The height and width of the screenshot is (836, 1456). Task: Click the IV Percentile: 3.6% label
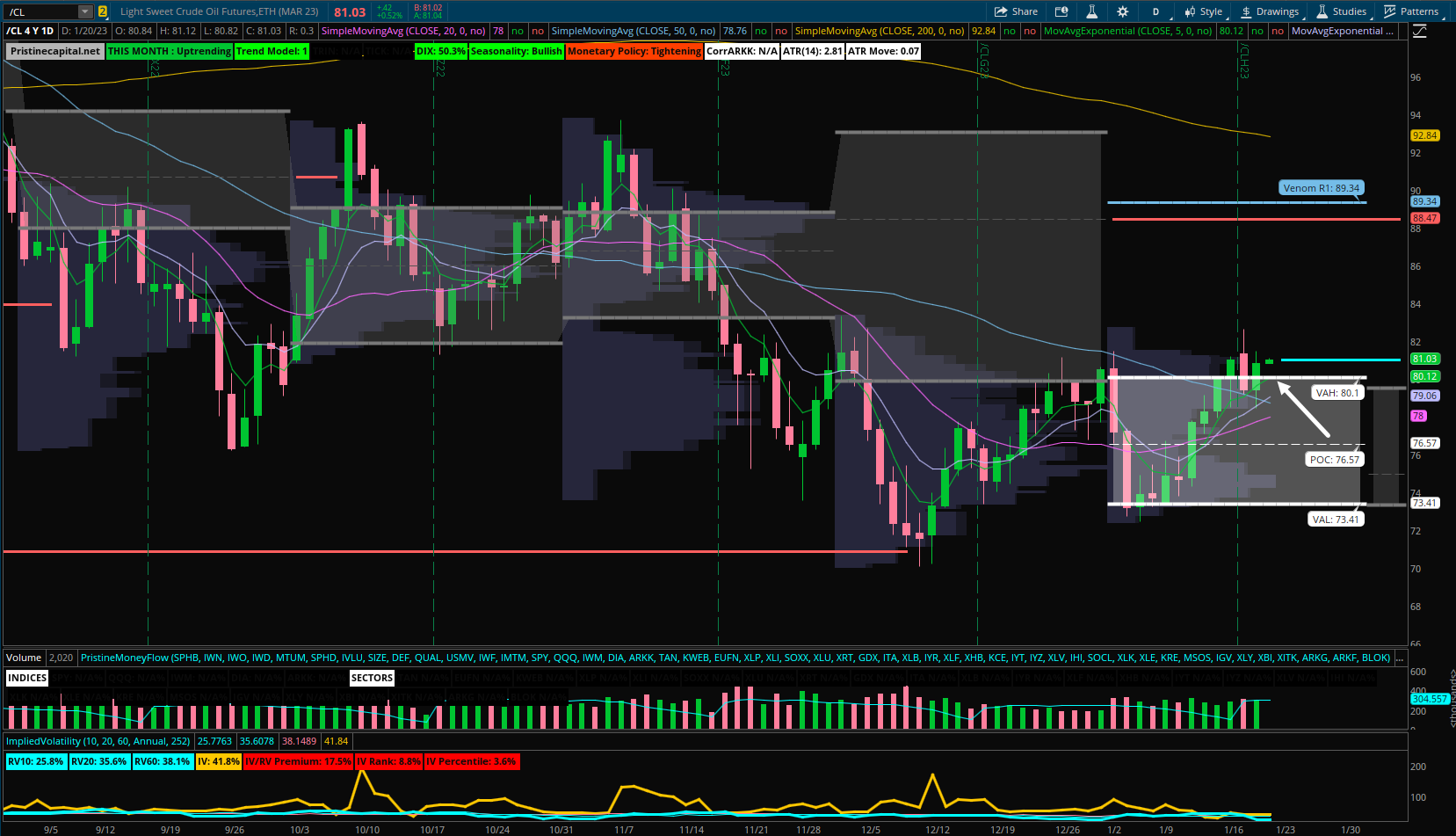coord(472,761)
